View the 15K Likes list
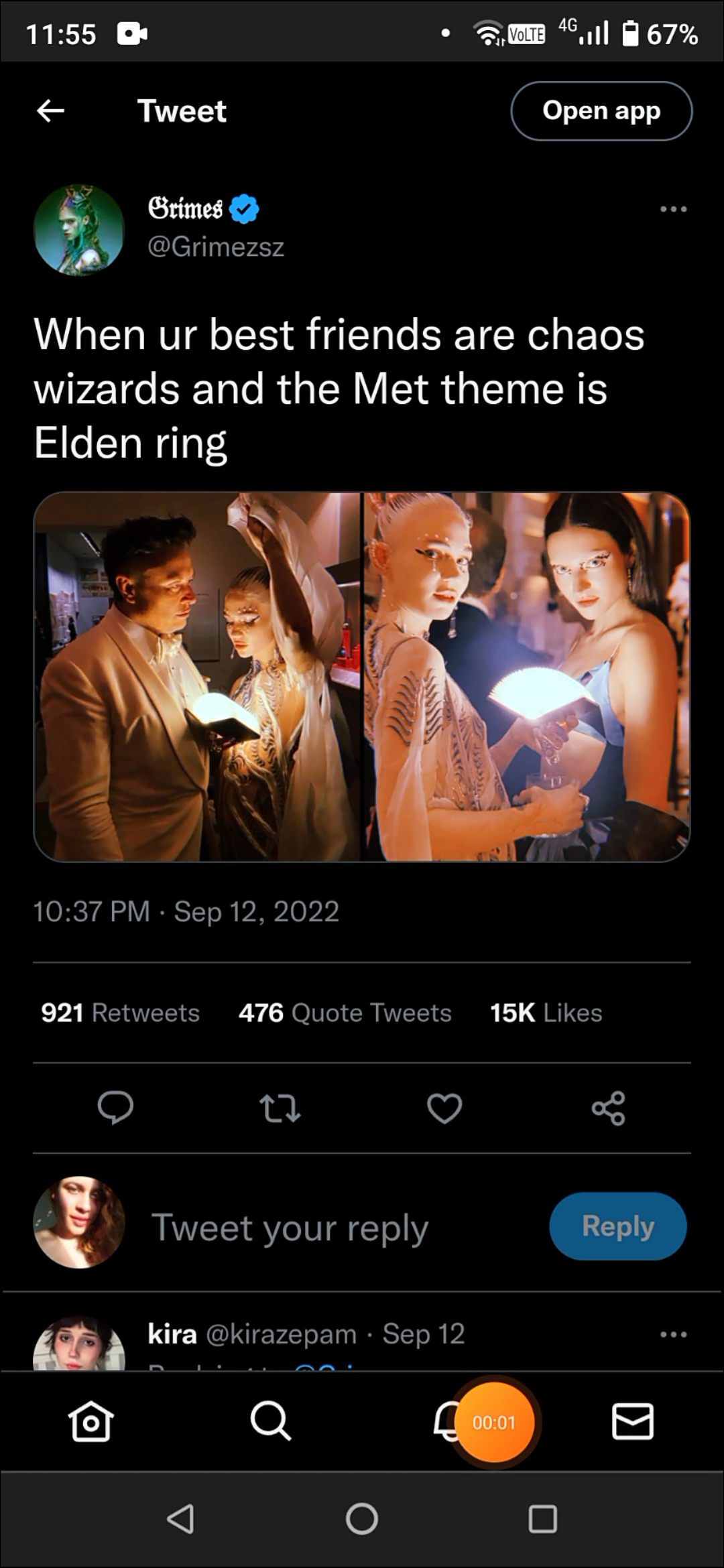The height and width of the screenshot is (1568, 724). tap(546, 1012)
